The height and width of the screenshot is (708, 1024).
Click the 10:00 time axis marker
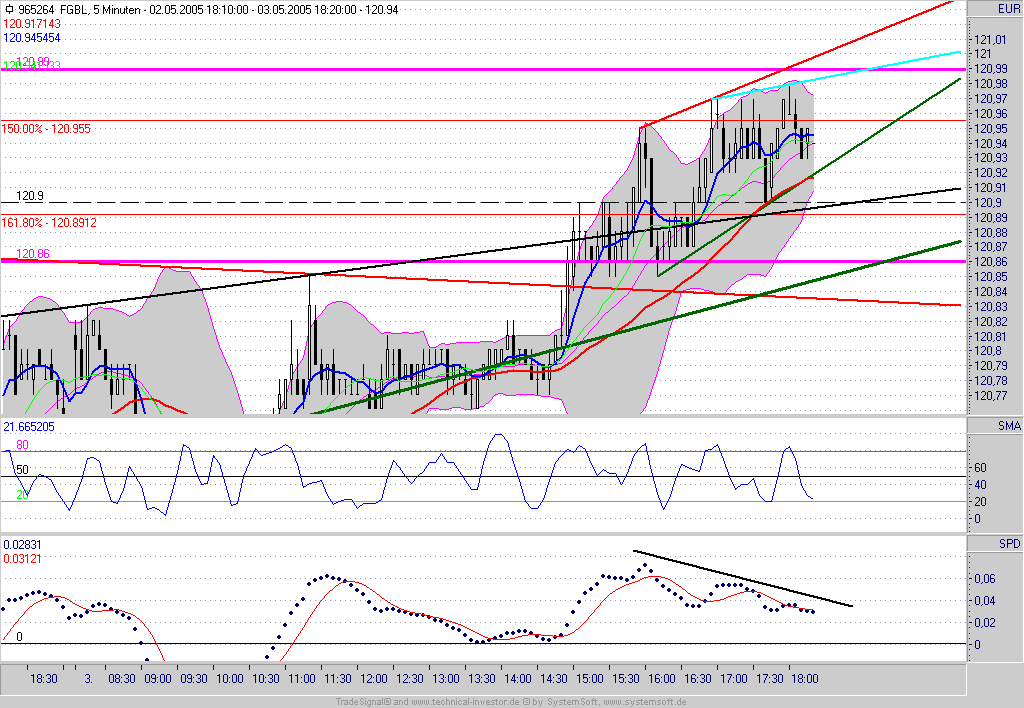coord(230,679)
